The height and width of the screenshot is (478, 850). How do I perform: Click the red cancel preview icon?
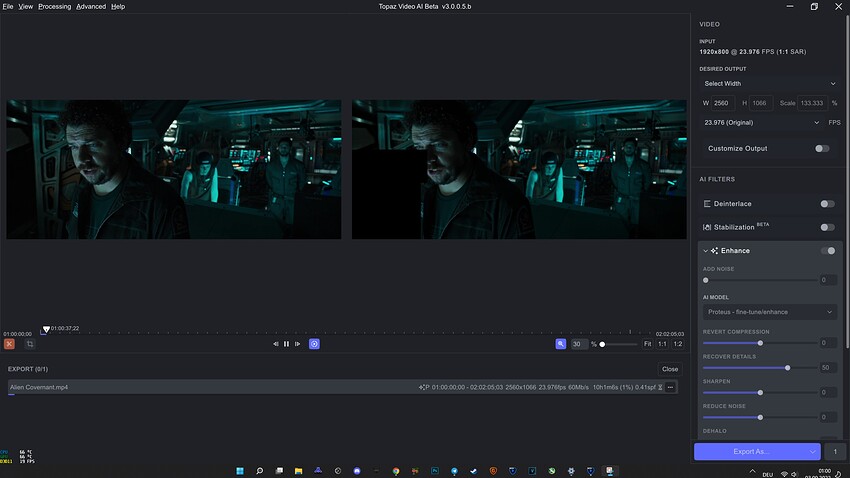9,344
